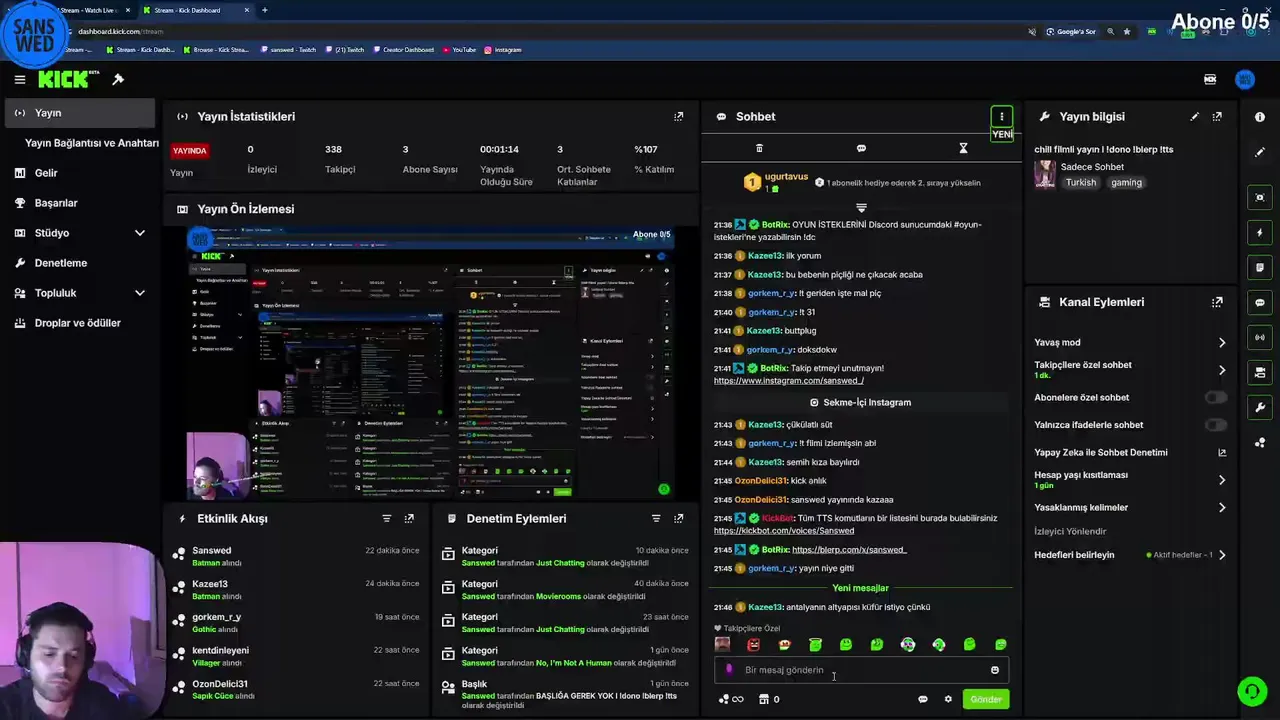Image resolution: width=1280 pixels, height=720 pixels.
Task: Click the lightning bolt icon in the right sidebar
Action: click(1260, 232)
